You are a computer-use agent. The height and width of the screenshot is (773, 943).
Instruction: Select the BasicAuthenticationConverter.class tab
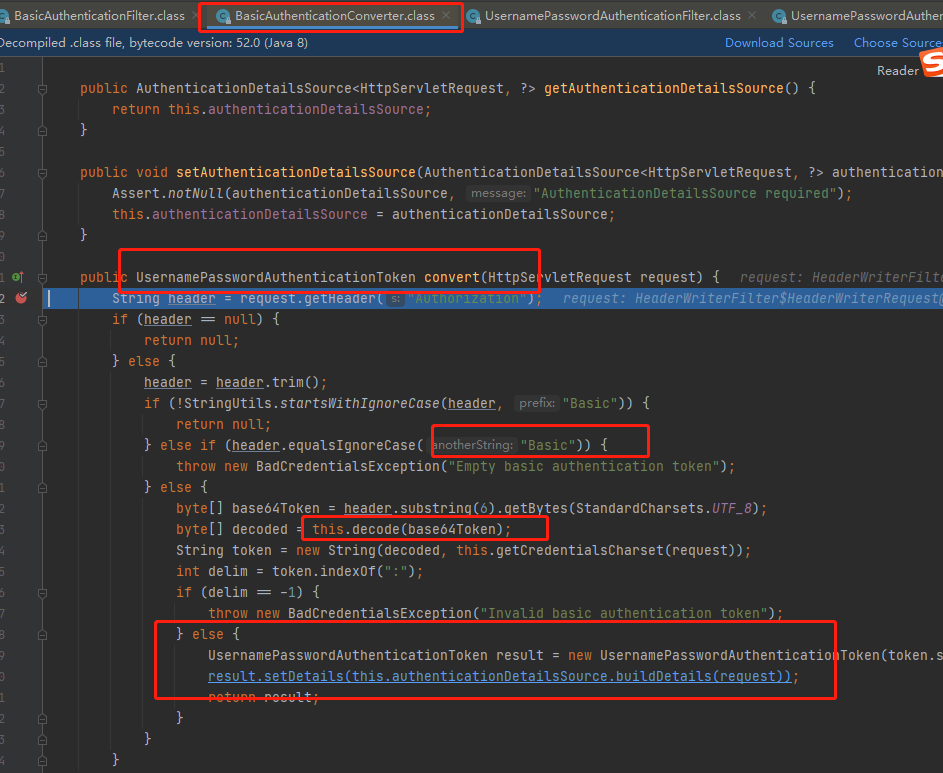334,16
